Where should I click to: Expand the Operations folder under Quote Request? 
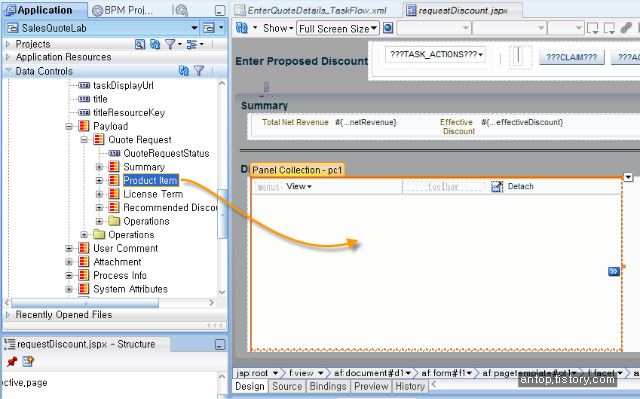(x=99, y=221)
